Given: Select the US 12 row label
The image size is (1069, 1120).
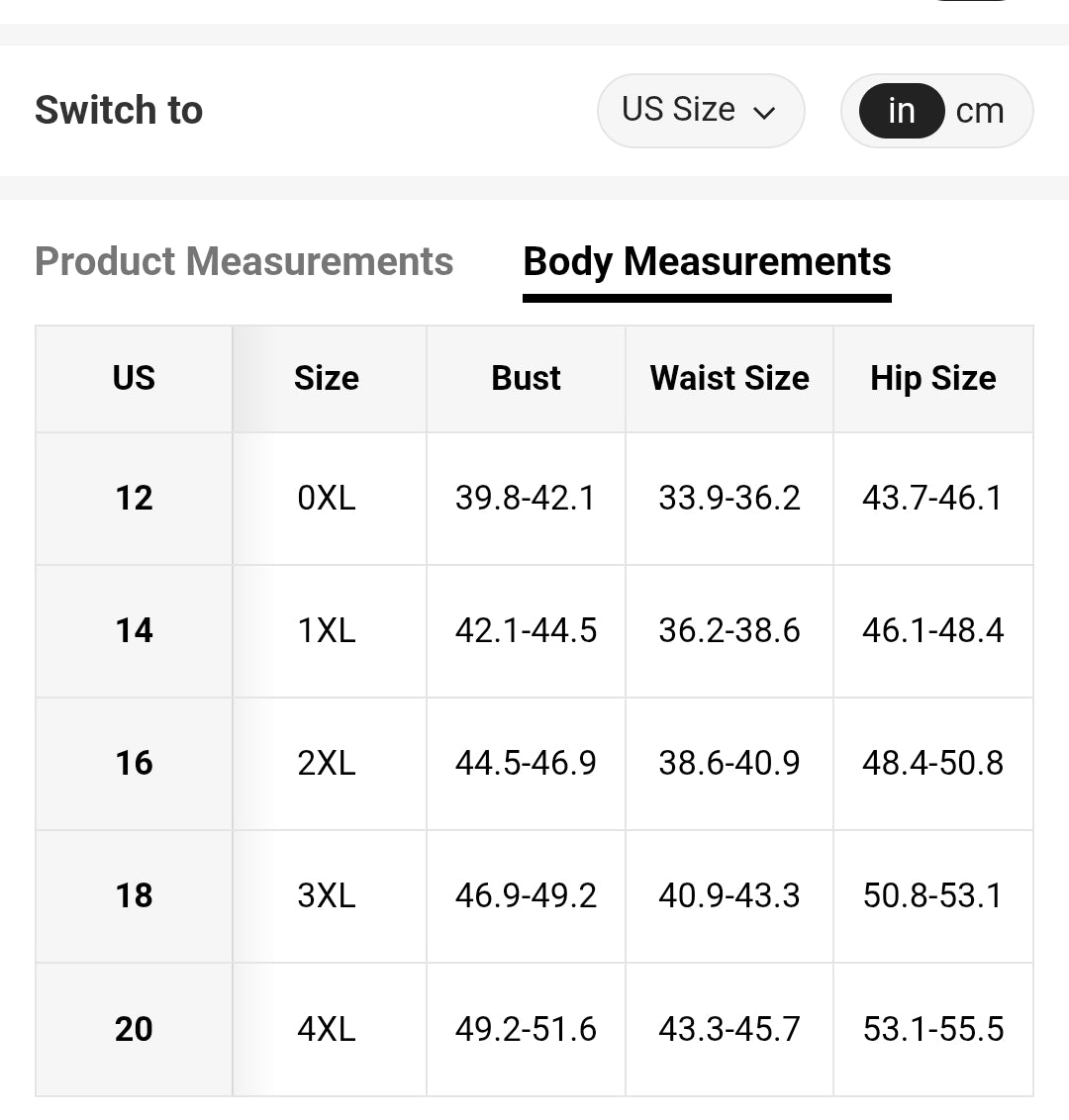Looking at the screenshot, I should (134, 498).
